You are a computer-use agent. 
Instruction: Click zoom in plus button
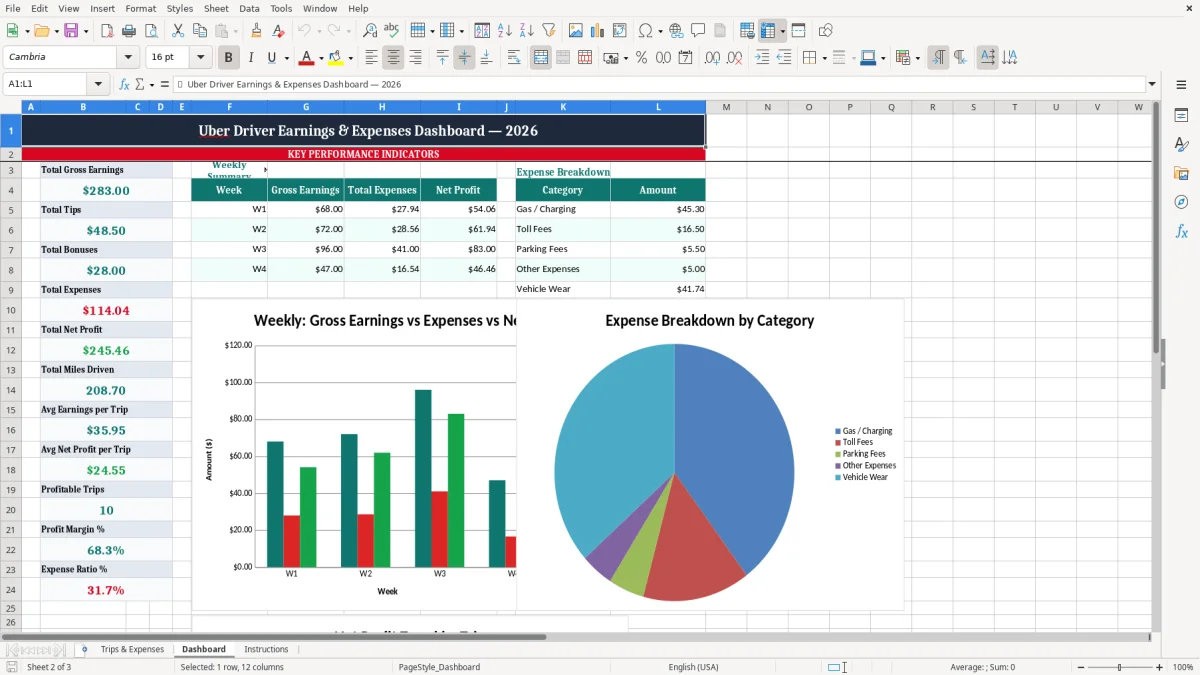coord(1160,667)
